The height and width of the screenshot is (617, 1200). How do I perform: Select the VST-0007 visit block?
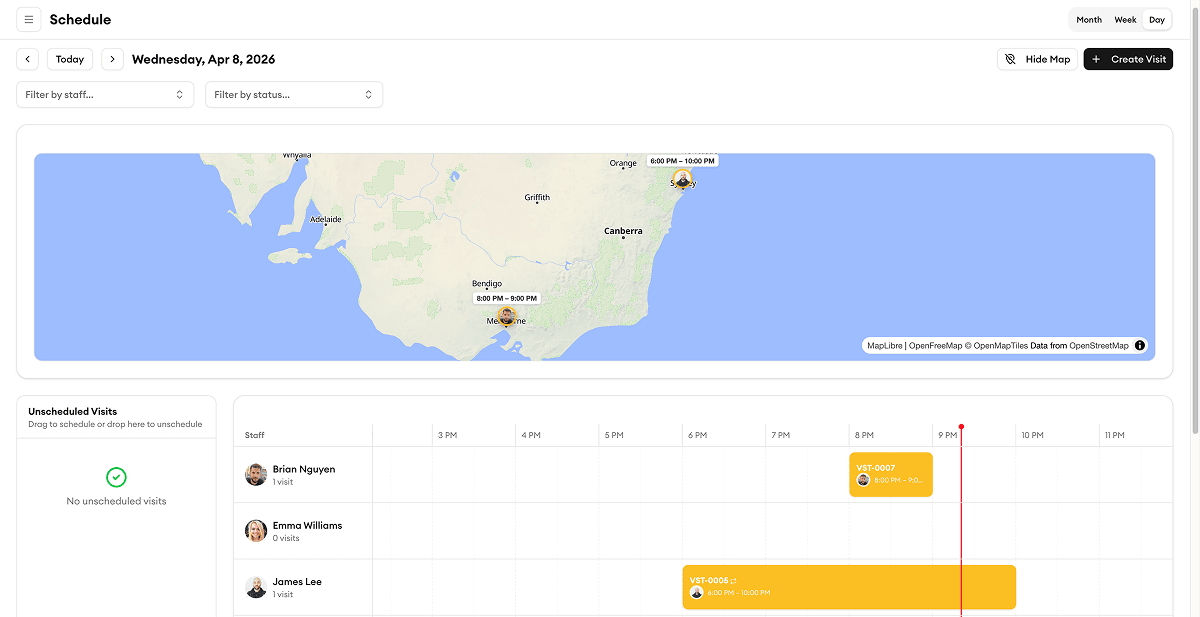890,474
